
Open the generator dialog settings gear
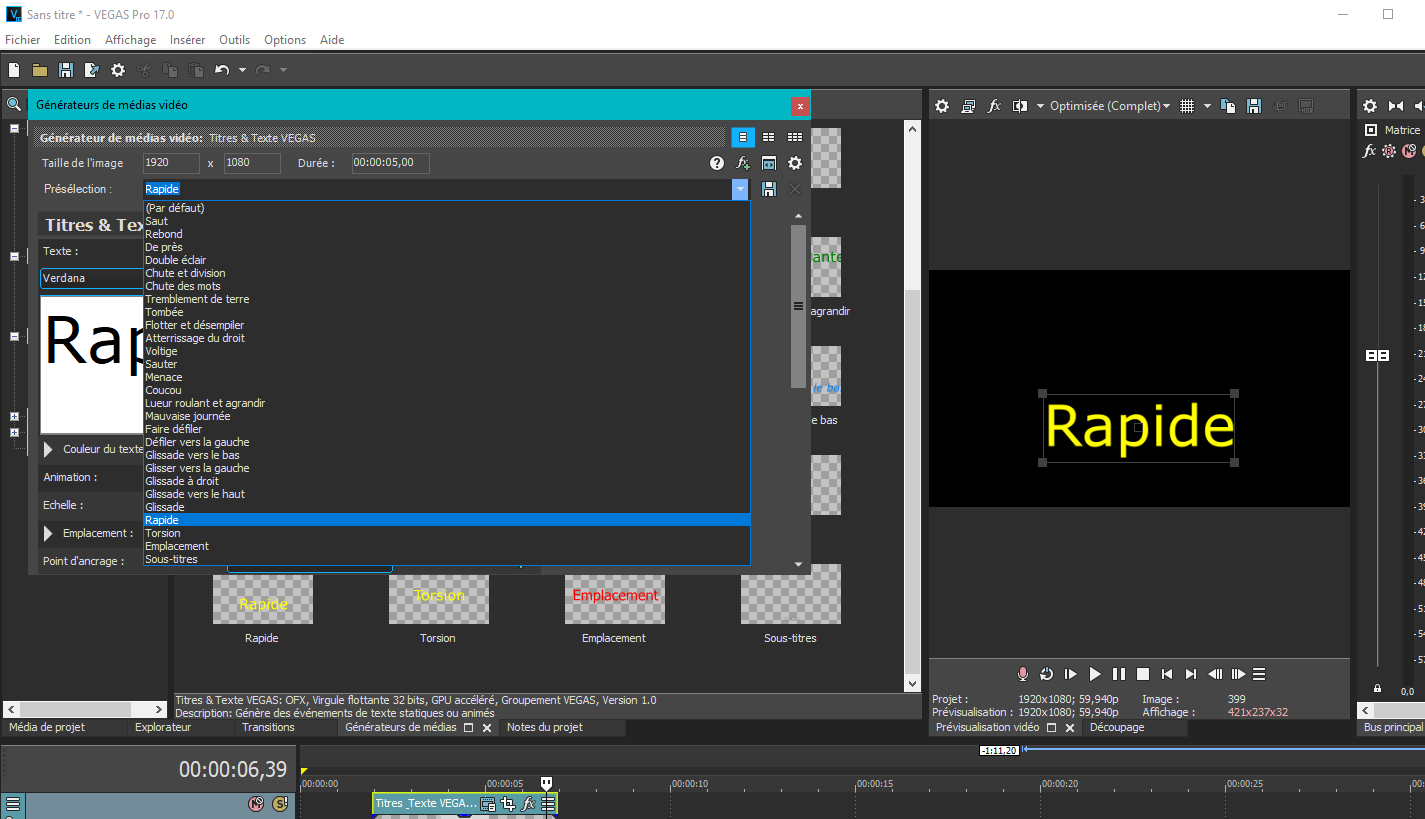click(x=795, y=163)
